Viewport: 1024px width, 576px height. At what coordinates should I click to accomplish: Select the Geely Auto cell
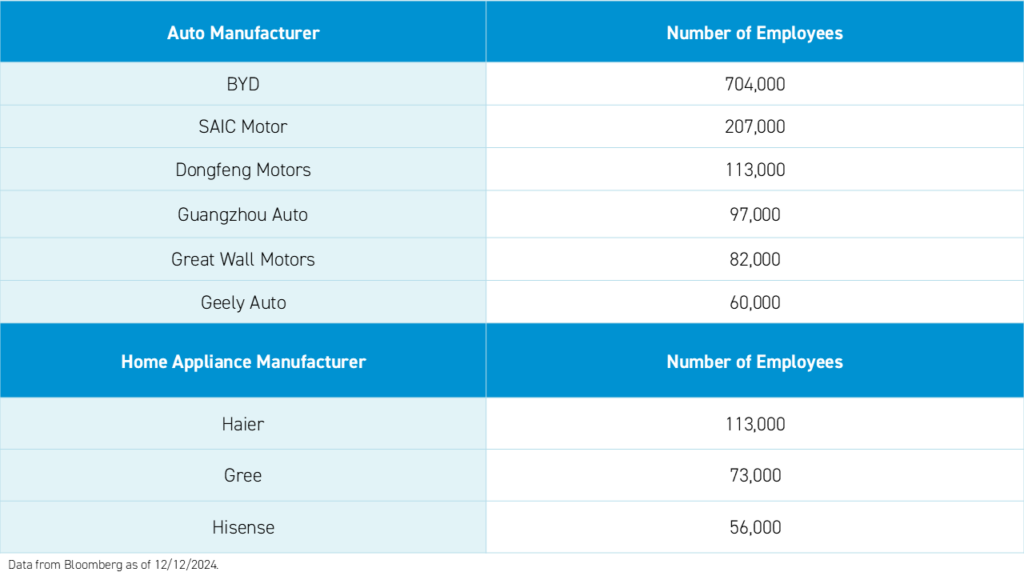243,302
